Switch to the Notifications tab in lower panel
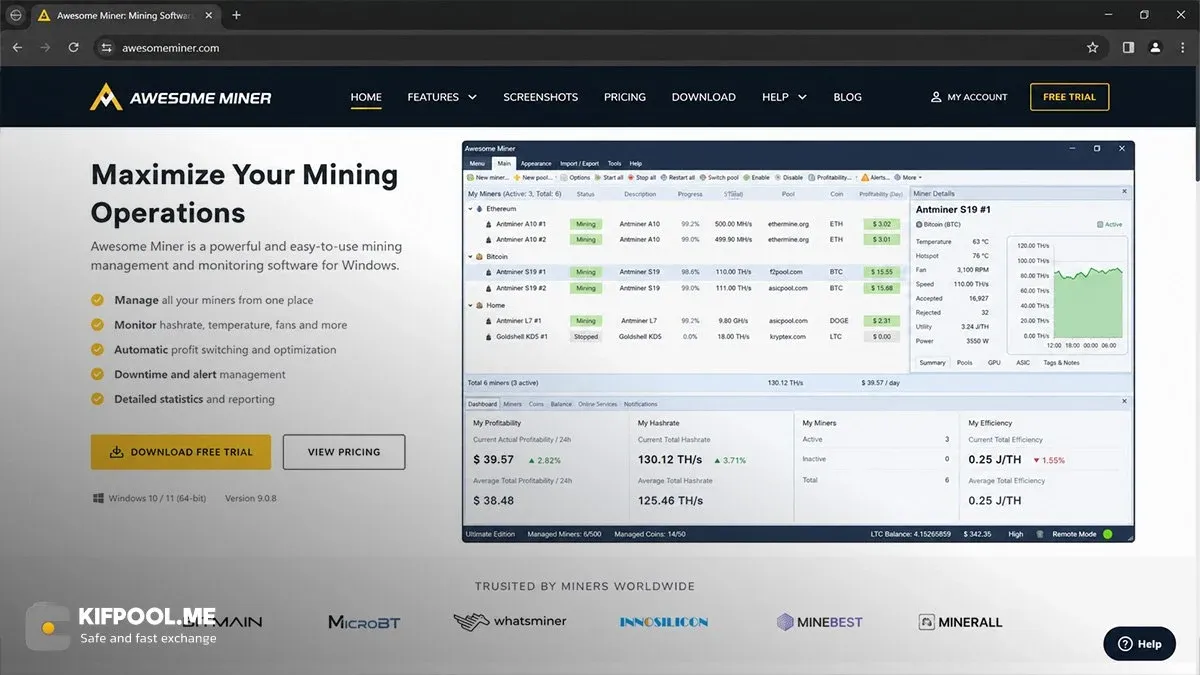 click(641, 404)
